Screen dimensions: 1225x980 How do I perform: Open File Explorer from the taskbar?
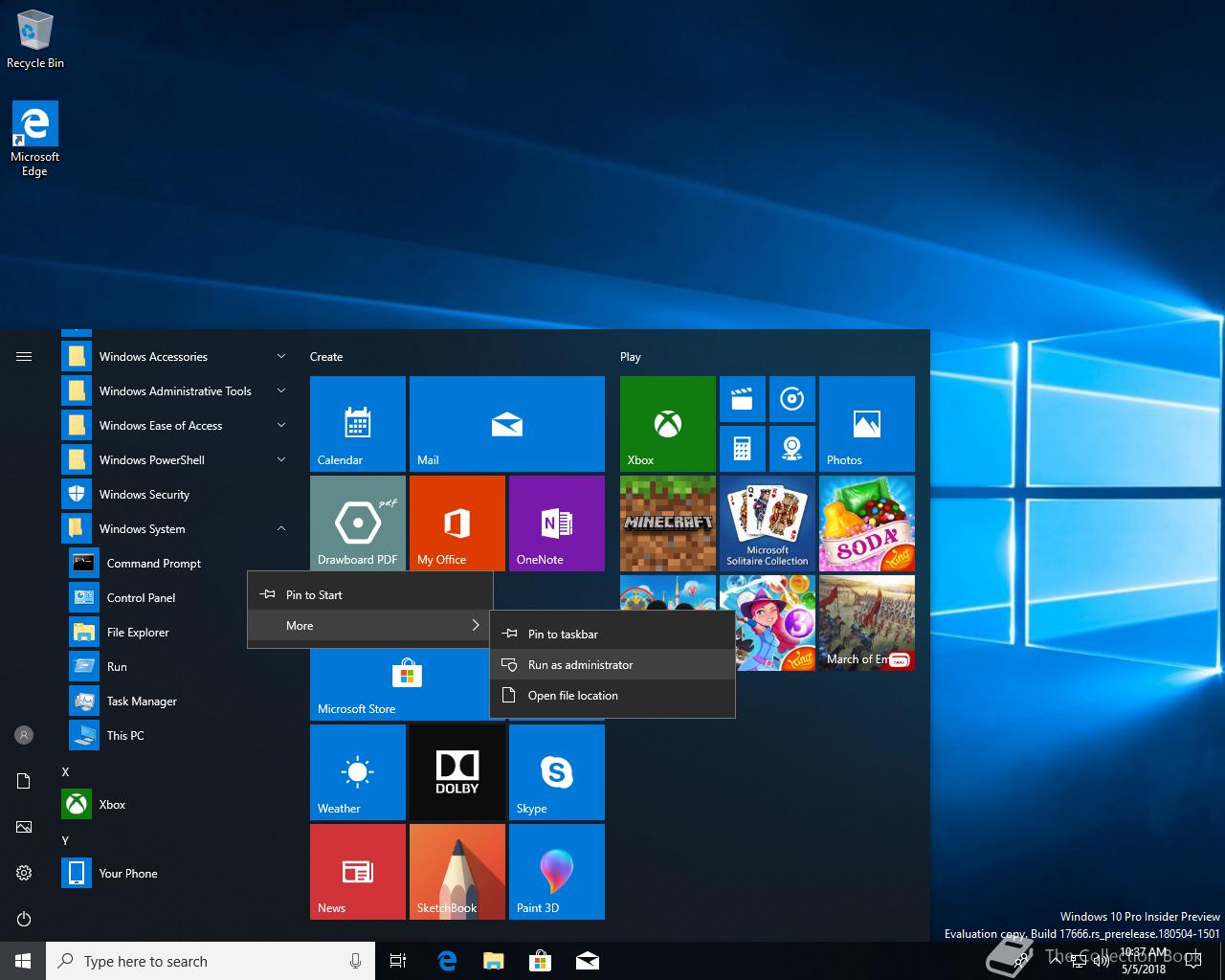coord(494,961)
